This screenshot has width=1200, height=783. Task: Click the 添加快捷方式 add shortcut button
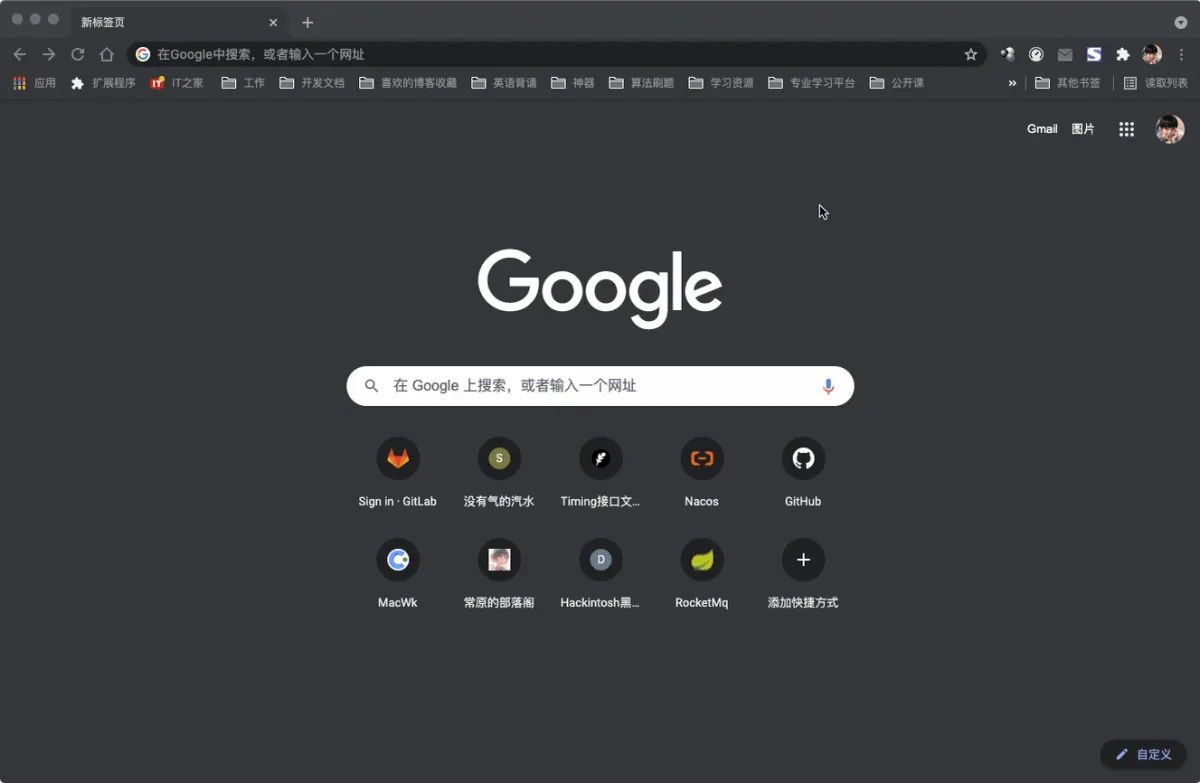click(x=803, y=560)
